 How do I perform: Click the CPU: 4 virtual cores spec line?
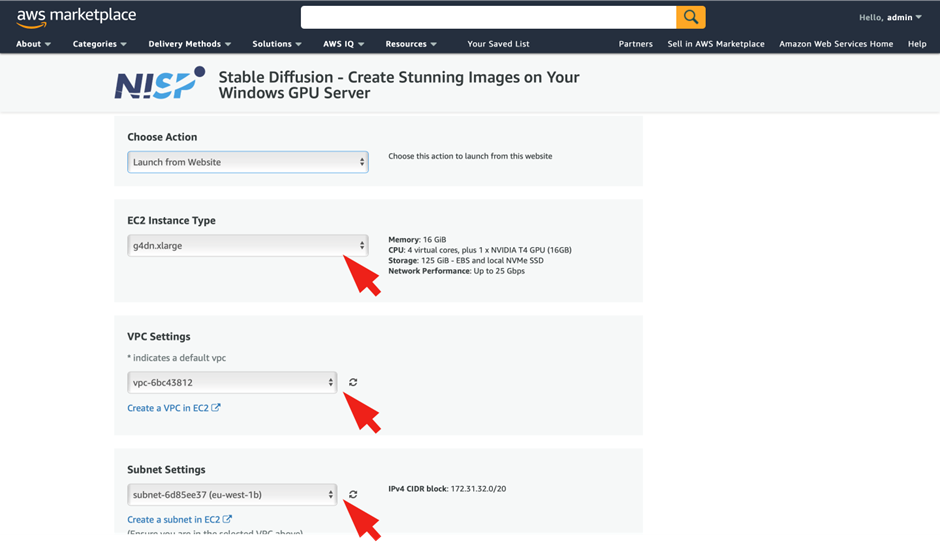click(480, 250)
